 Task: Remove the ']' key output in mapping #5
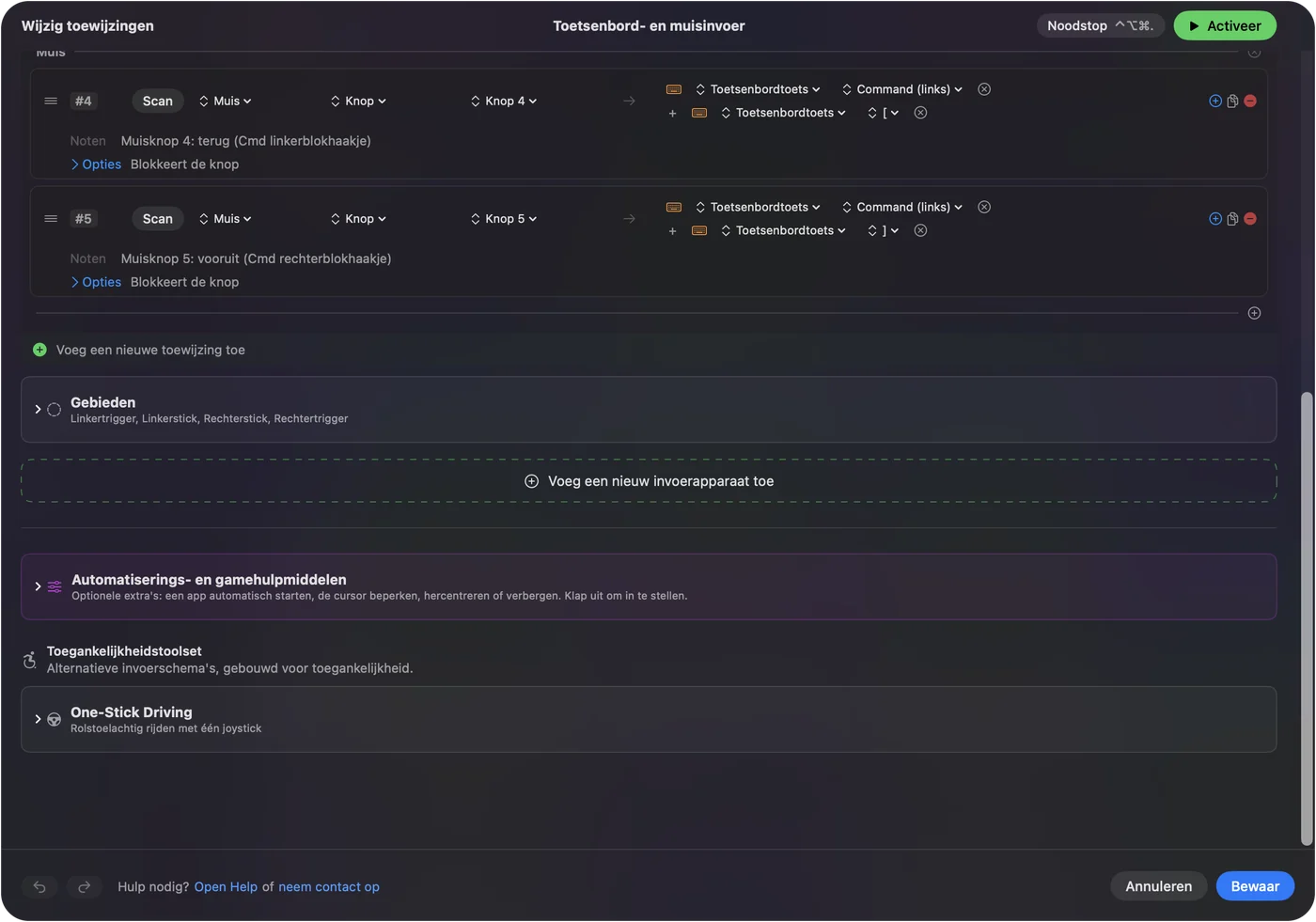(920, 230)
